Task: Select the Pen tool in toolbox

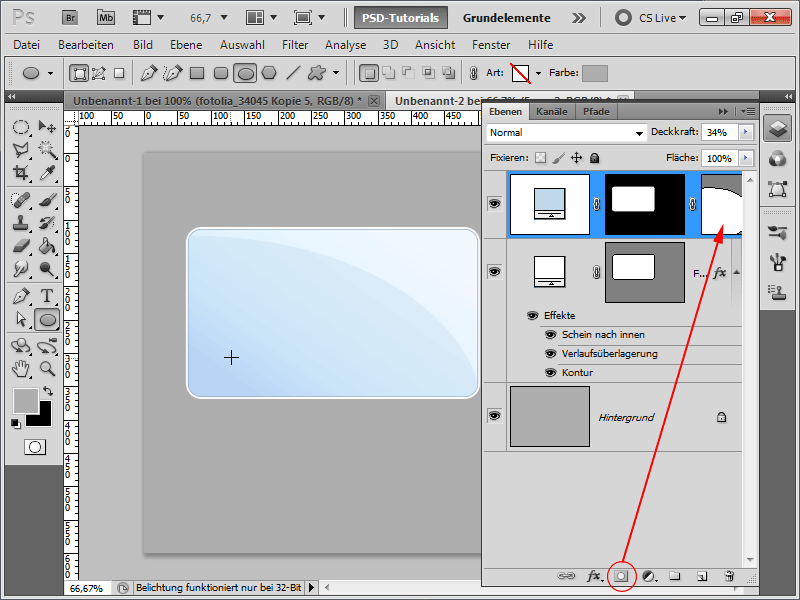Action: 20,296
